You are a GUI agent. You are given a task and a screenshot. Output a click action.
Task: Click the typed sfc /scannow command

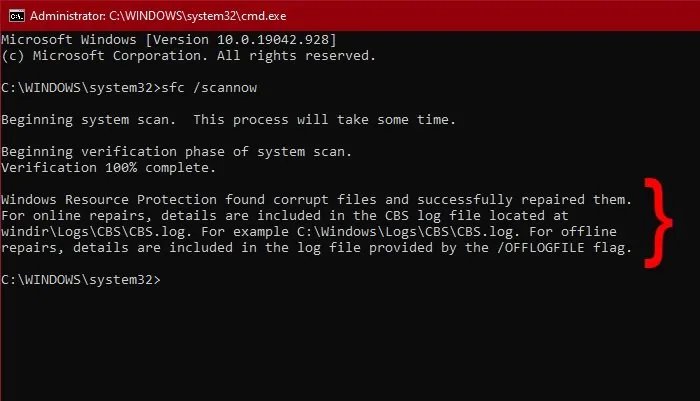click(207, 88)
